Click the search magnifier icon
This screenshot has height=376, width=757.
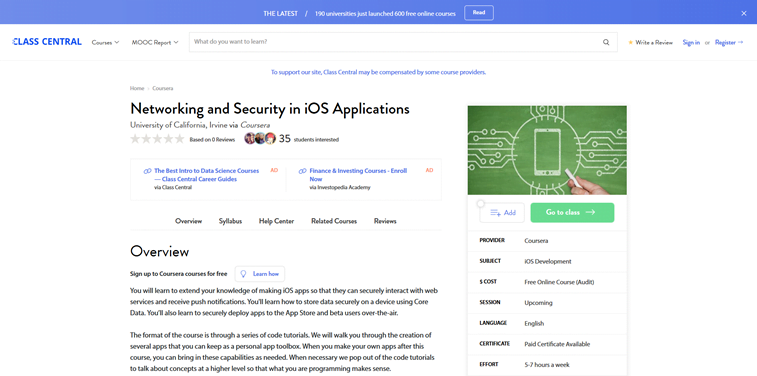point(606,42)
